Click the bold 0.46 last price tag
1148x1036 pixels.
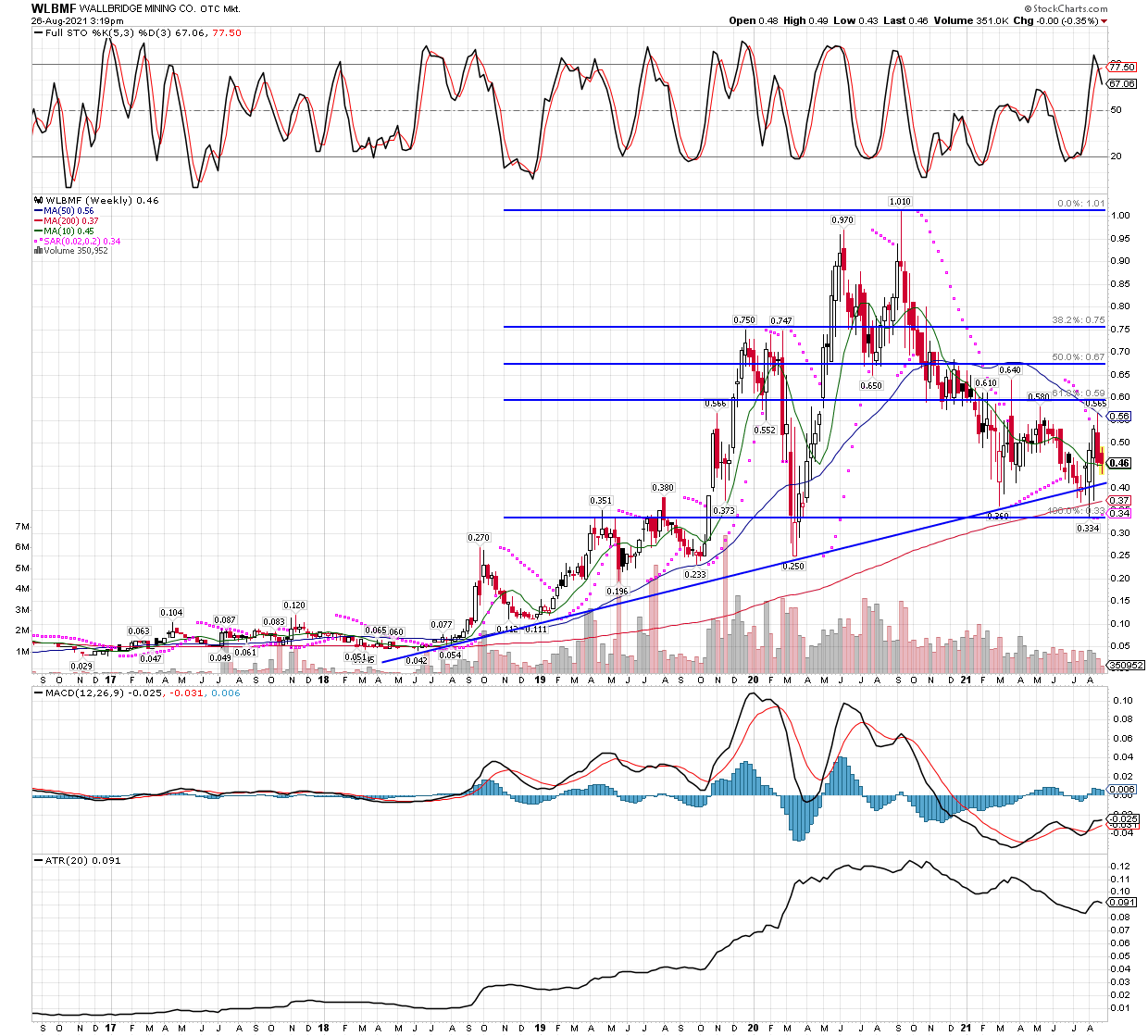tap(1120, 463)
